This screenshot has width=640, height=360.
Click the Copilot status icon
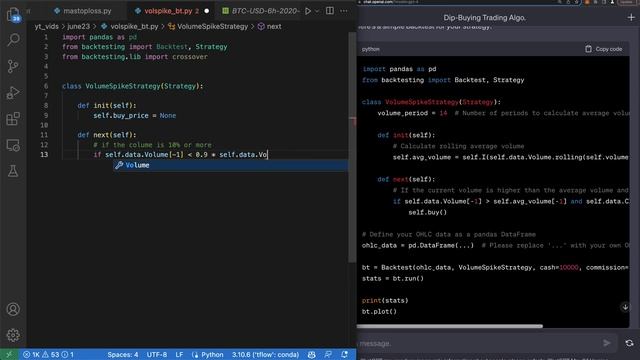coord(311,354)
